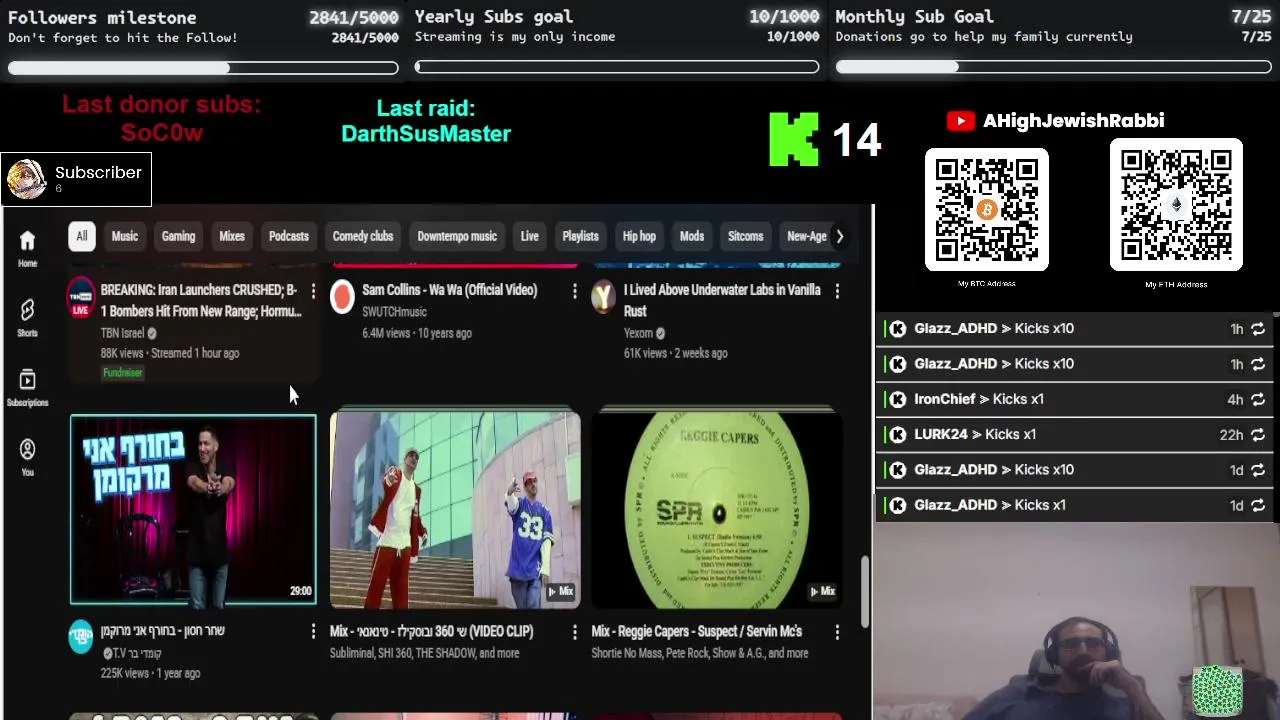Image resolution: width=1280 pixels, height=720 pixels.
Task: Click קומדי בר channel avatar
Action: tap(81, 637)
